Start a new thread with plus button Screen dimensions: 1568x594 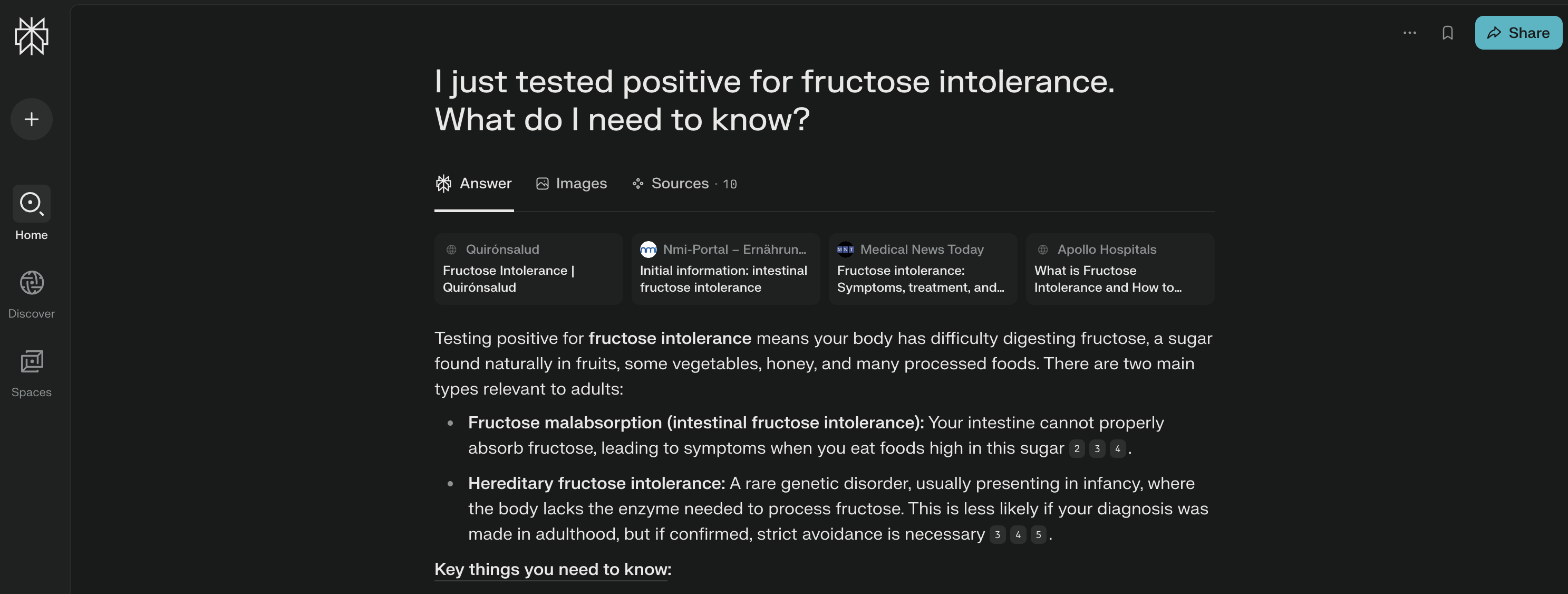pos(32,119)
